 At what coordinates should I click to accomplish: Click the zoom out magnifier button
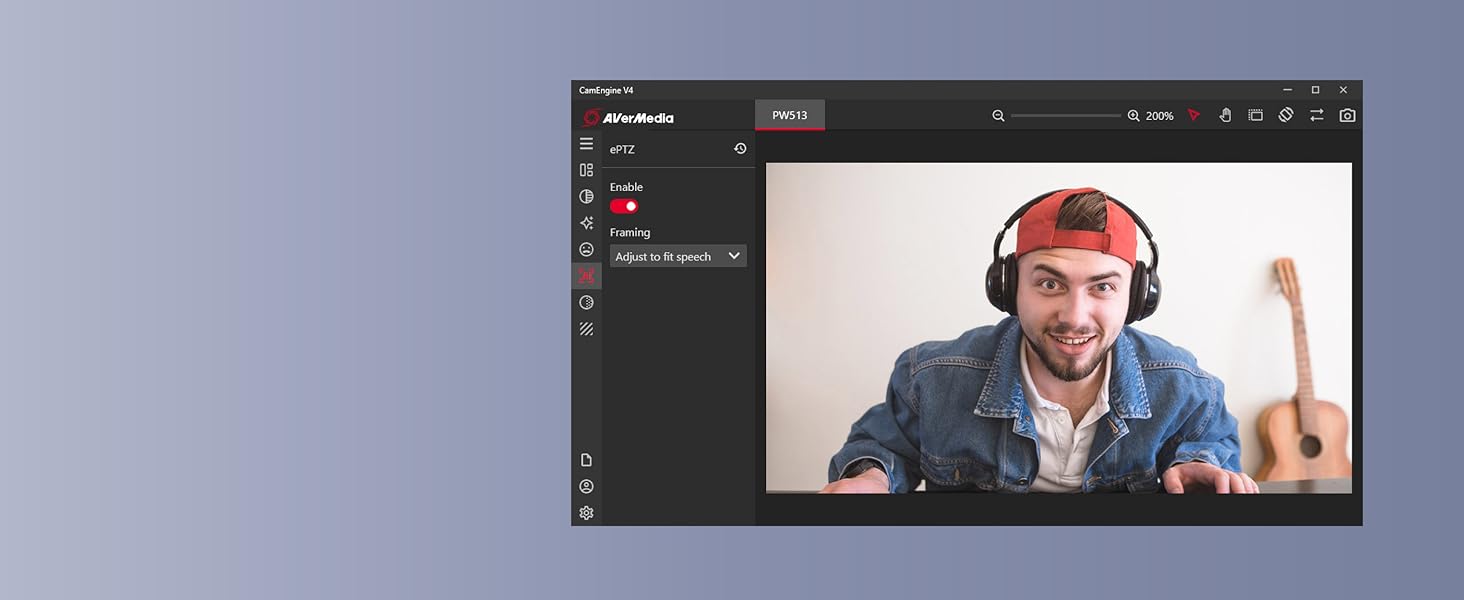click(x=998, y=116)
